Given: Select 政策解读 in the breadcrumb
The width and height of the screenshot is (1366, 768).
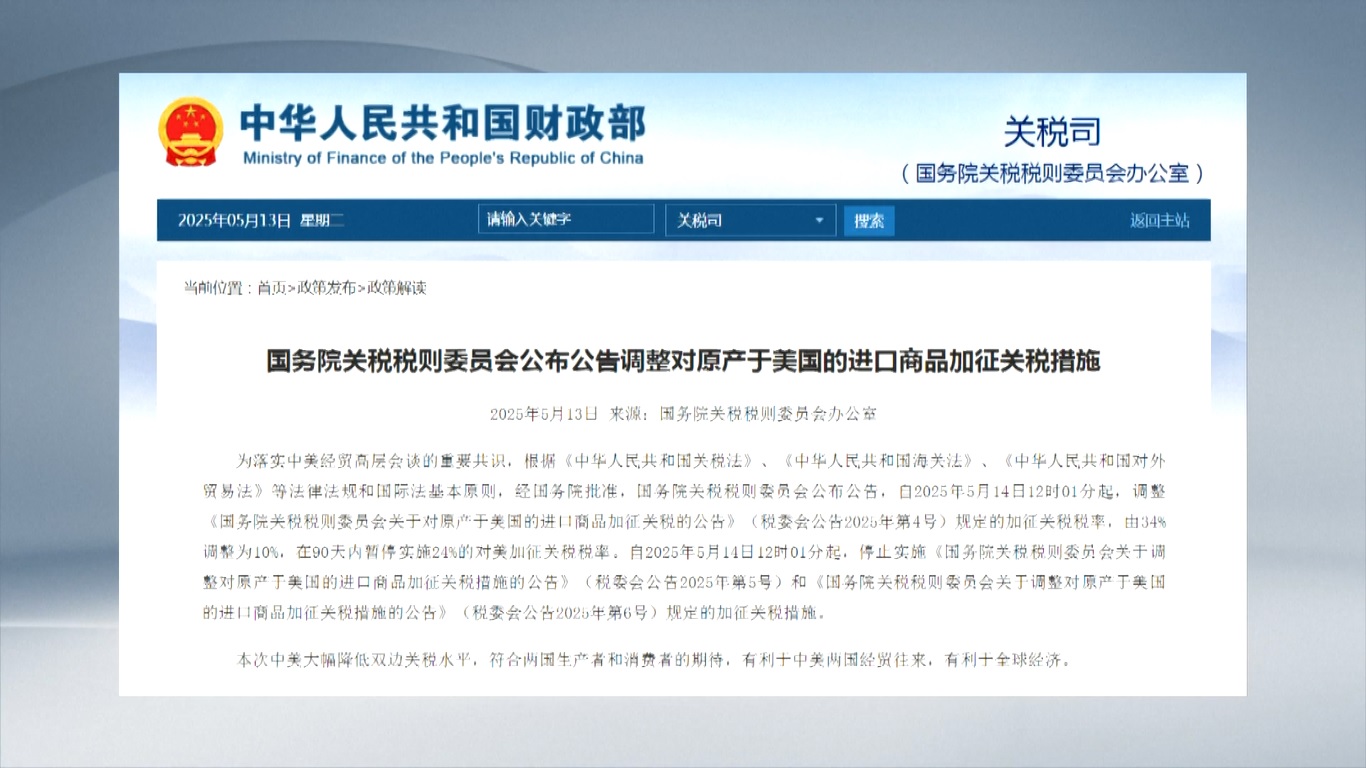Looking at the screenshot, I should 397,288.
